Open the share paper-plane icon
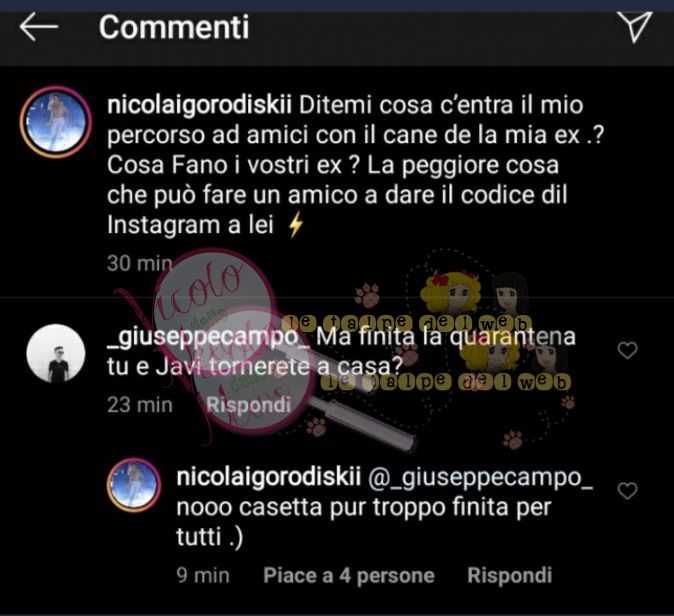This screenshot has width=674, height=616. tap(634, 27)
